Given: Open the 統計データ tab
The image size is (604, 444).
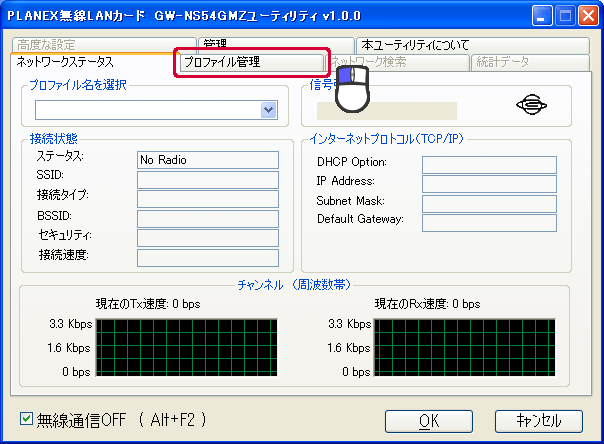Looking at the screenshot, I should [530, 62].
